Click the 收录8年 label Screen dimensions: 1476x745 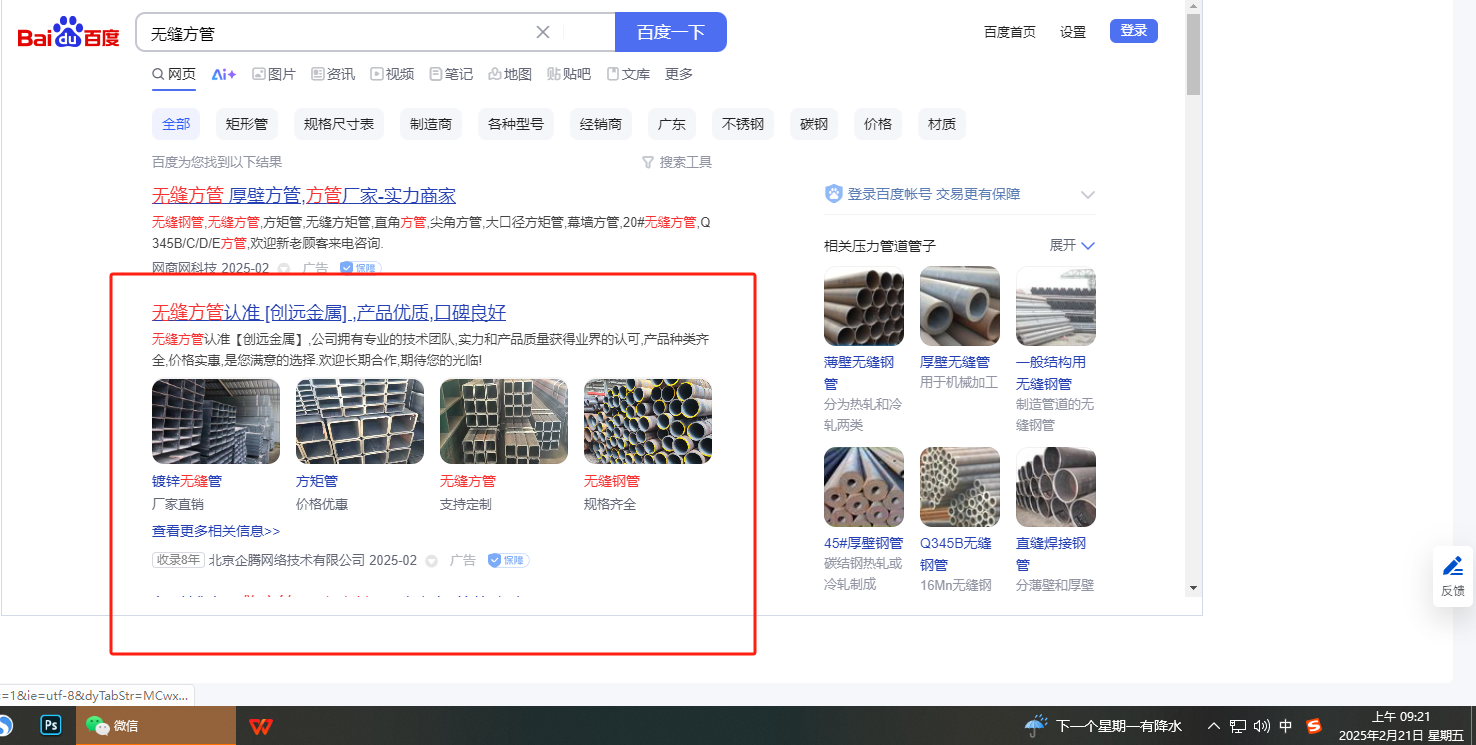click(178, 560)
